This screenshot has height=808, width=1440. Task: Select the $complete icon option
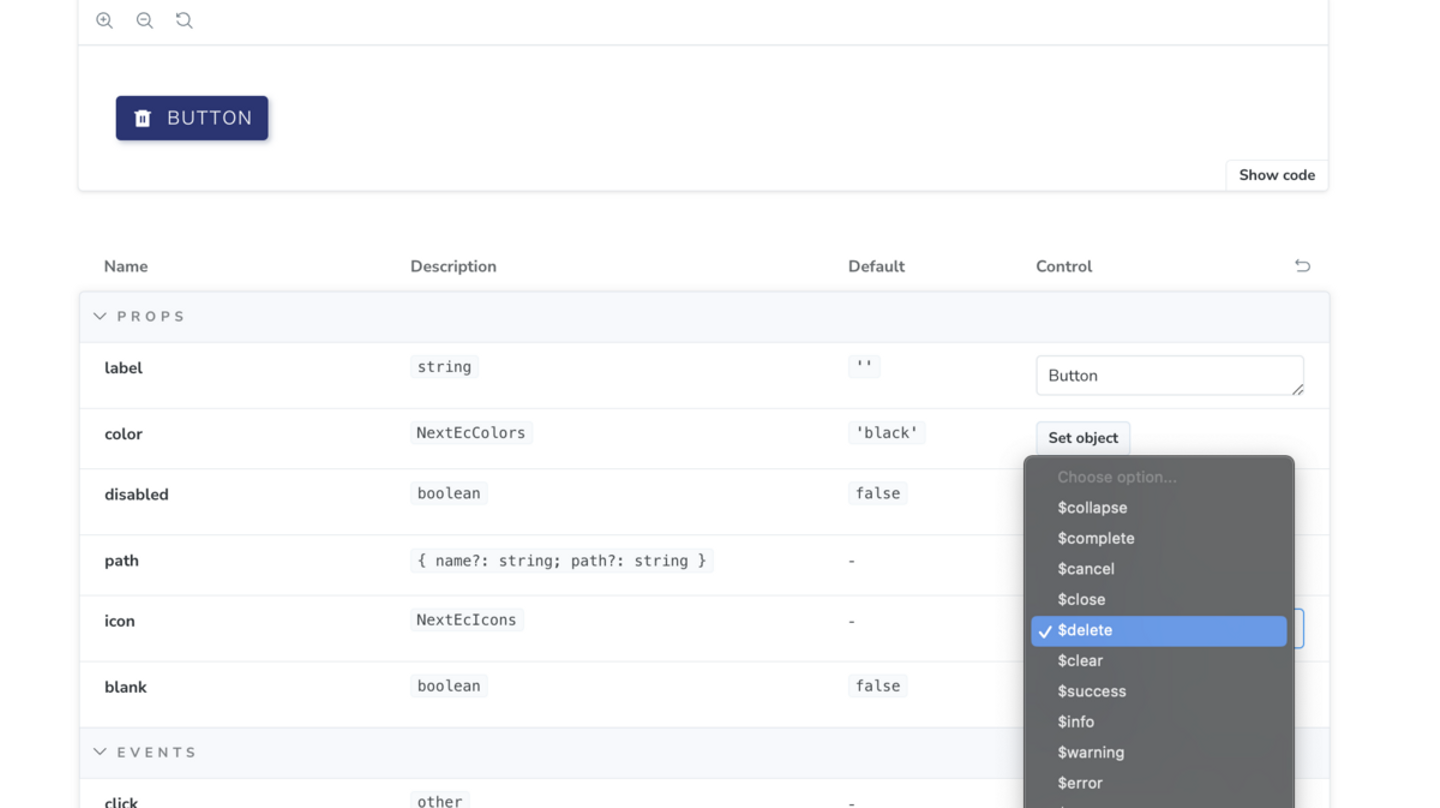click(x=1096, y=538)
